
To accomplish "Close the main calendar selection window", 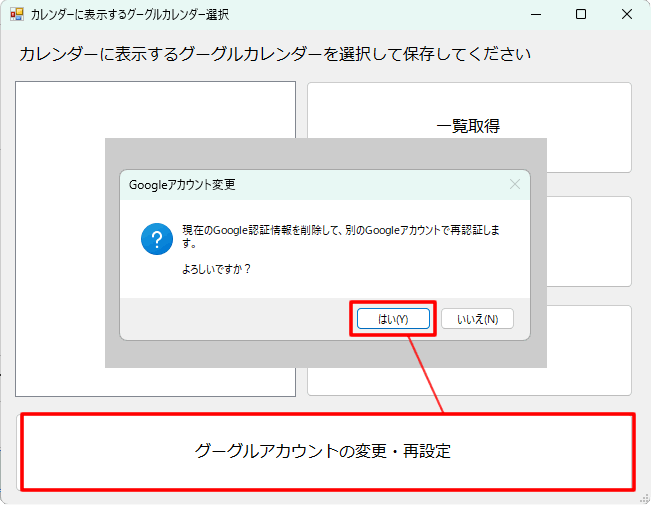I will pos(628,15).
